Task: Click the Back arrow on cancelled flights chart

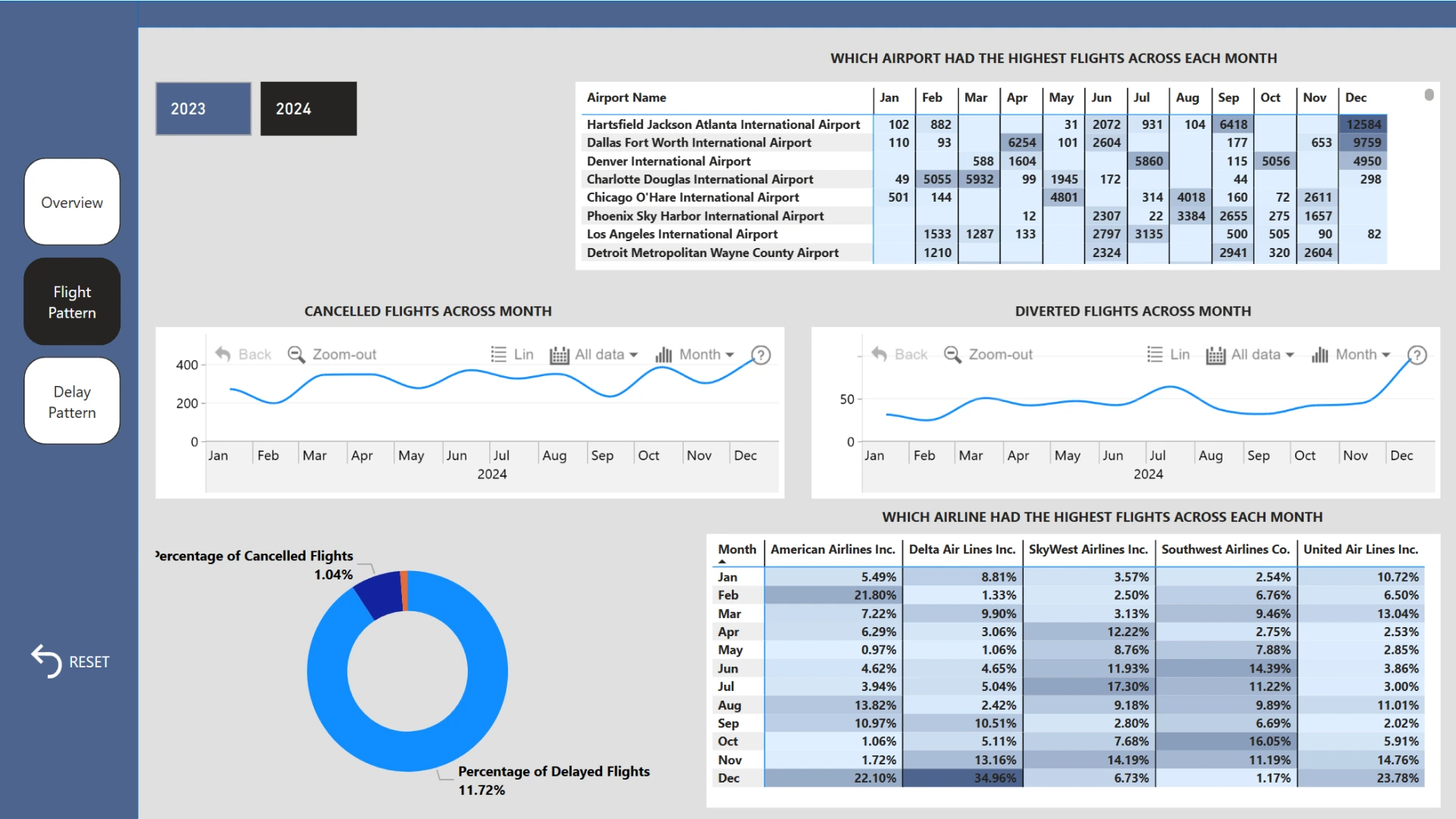Action: tap(223, 354)
